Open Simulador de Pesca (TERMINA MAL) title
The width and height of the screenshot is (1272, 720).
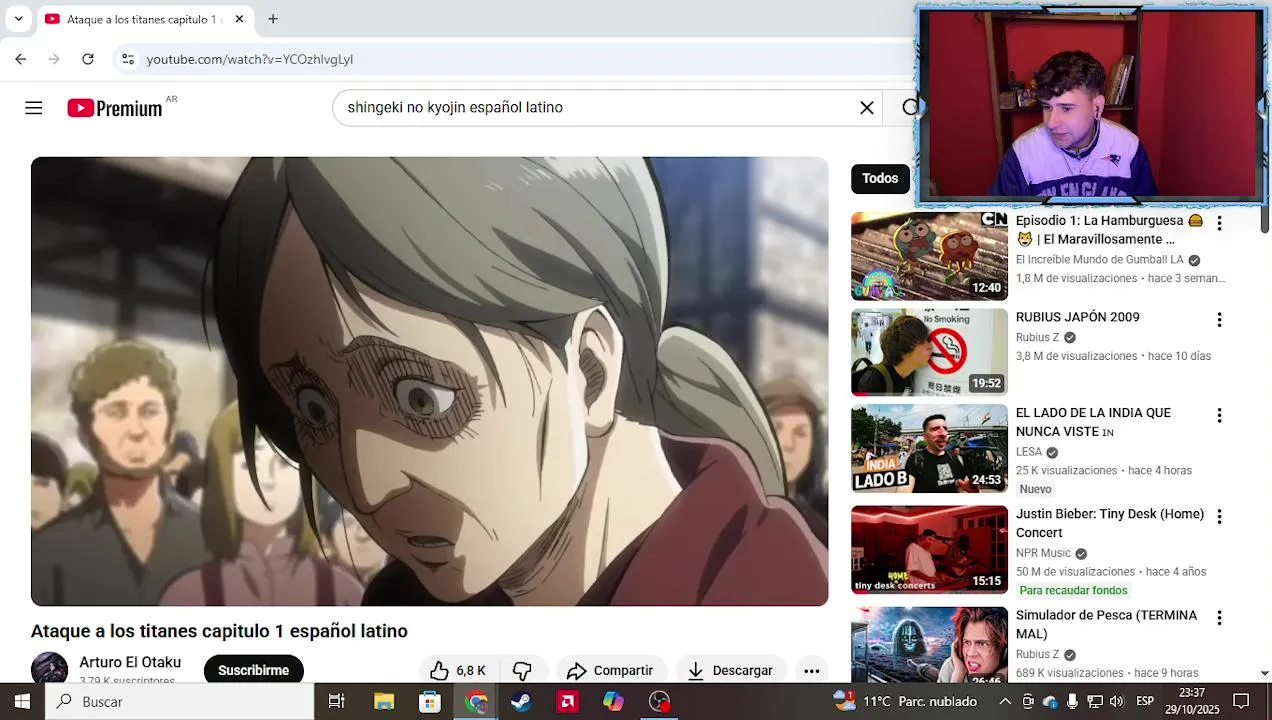coord(1106,624)
